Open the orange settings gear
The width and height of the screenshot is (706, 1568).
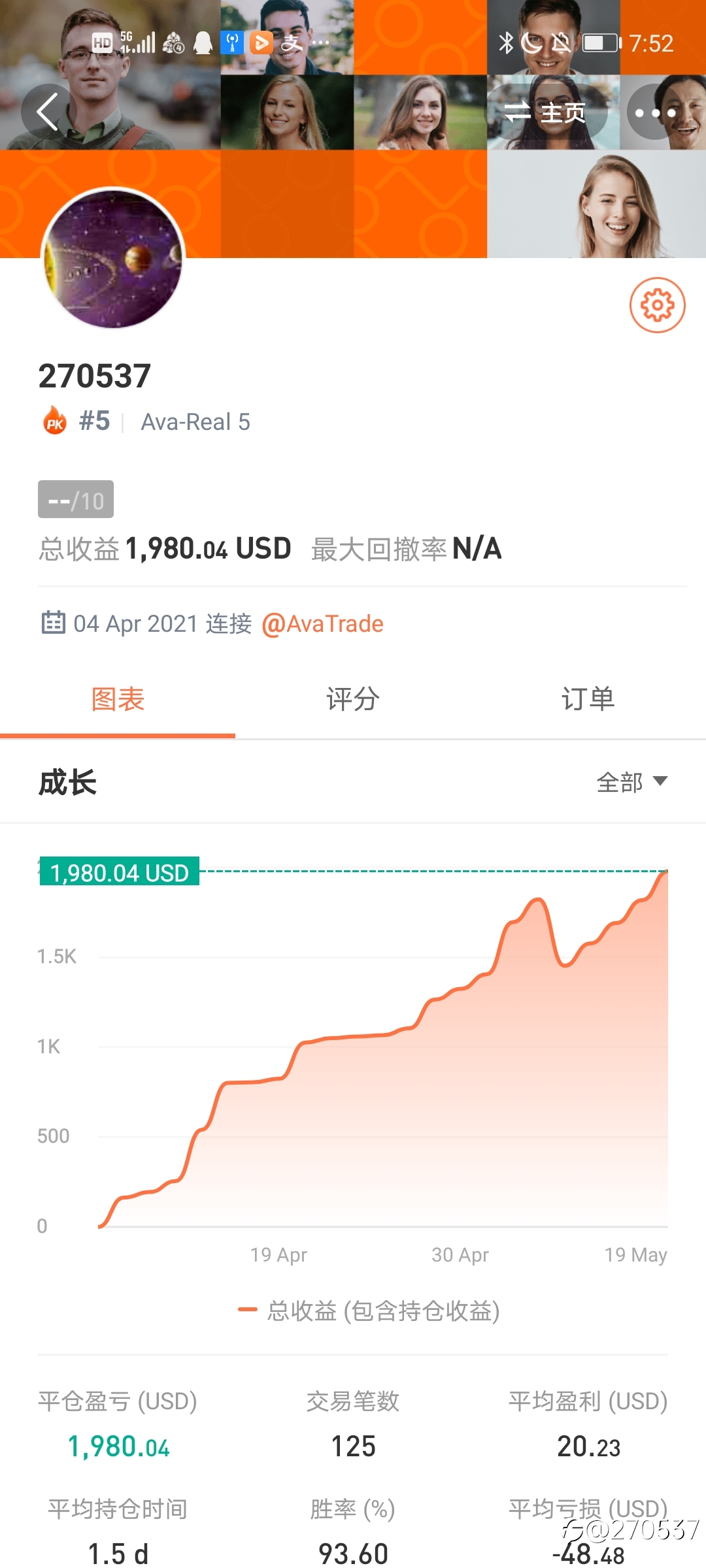pyautogui.click(x=657, y=305)
